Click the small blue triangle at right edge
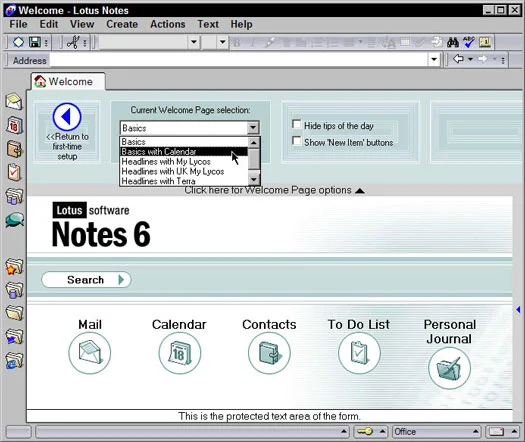Viewport: 525px width, 442px height. click(518, 310)
